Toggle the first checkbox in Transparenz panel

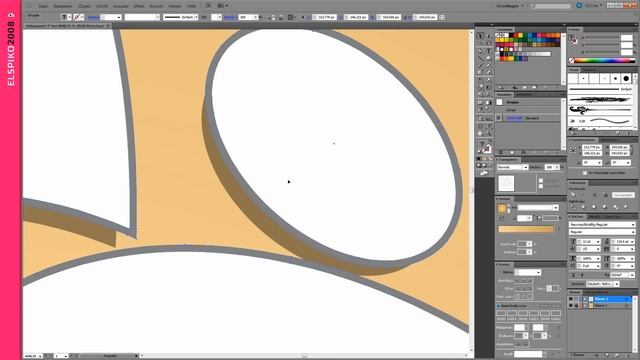pos(541,180)
